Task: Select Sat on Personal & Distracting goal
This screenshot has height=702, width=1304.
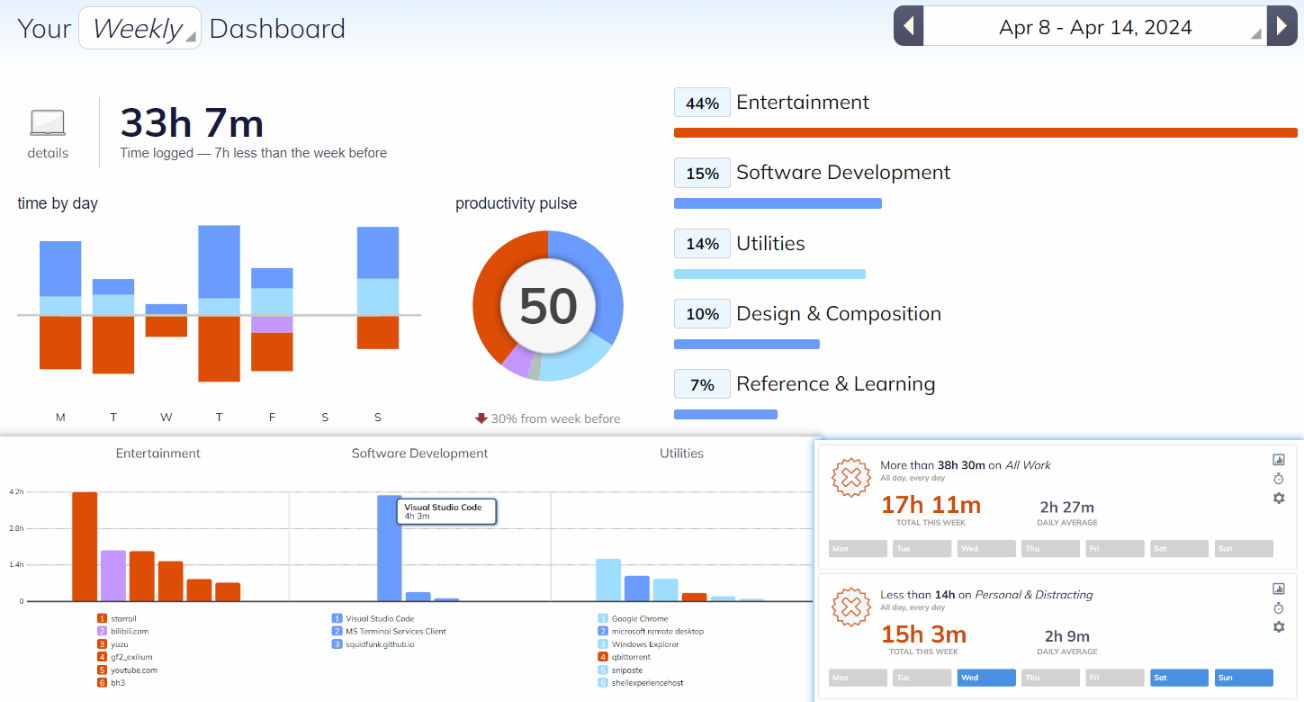Action: (x=1179, y=678)
